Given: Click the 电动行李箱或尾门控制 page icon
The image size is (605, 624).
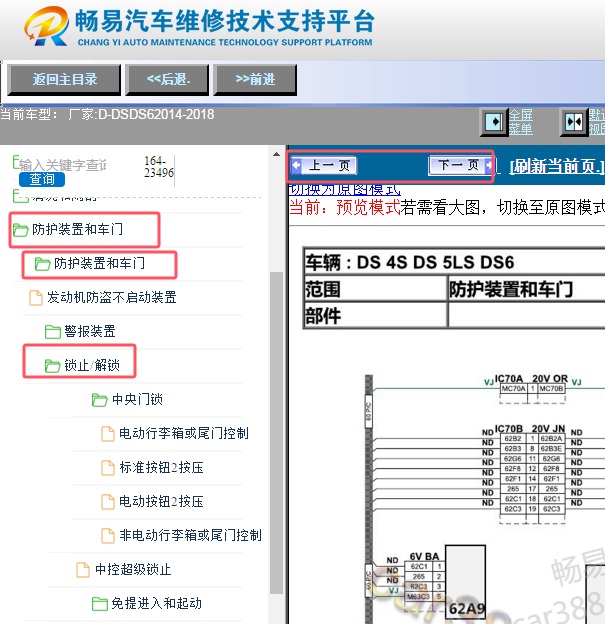Looking at the screenshot, I should point(108,434).
